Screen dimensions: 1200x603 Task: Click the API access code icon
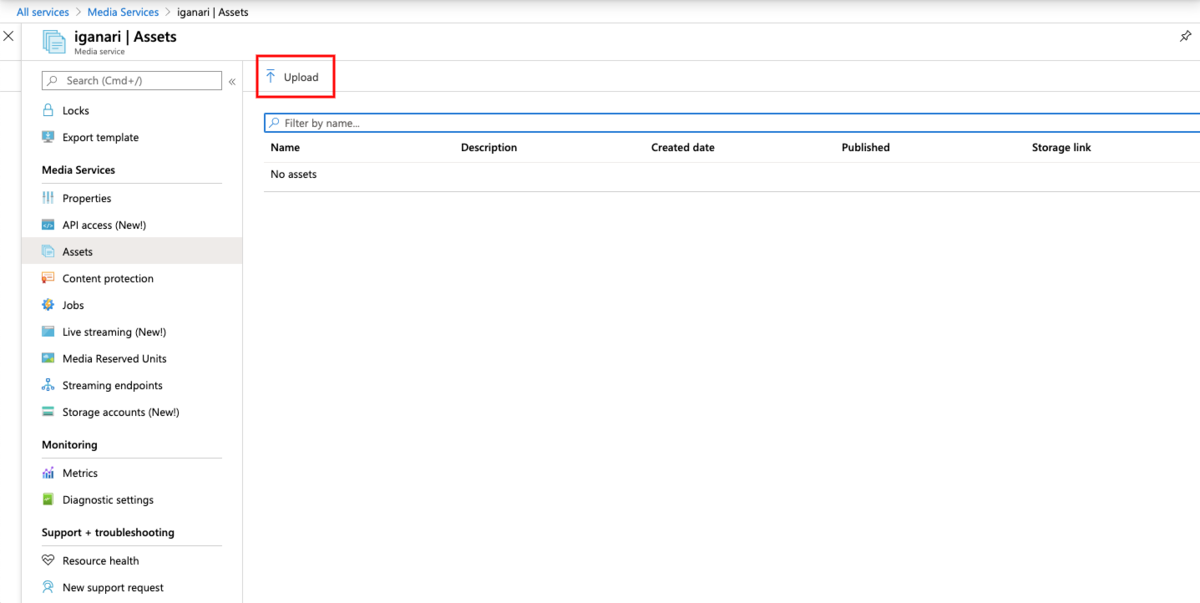[48, 225]
